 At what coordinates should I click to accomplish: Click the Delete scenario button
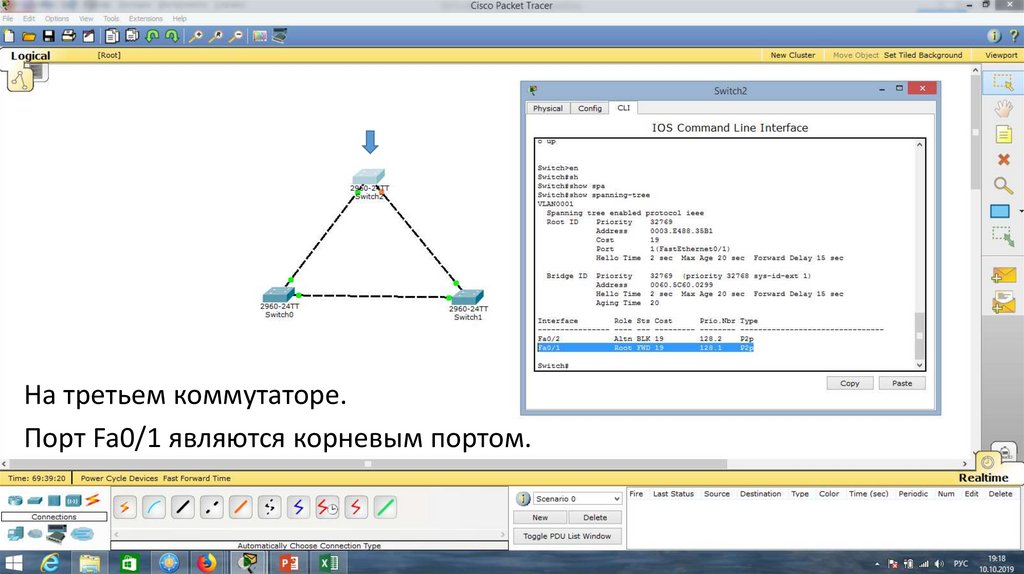(x=594, y=517)
